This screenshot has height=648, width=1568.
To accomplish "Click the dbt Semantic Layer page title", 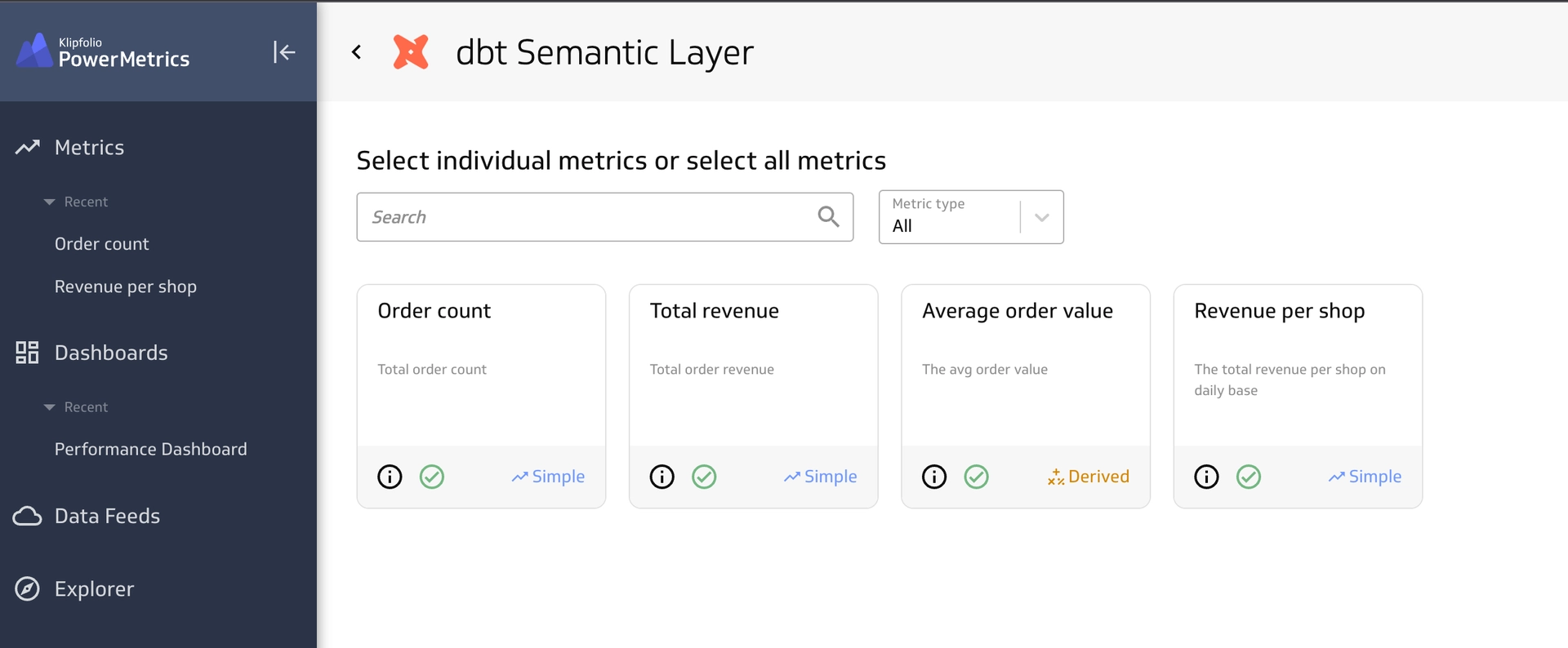I will coord(604,52).
